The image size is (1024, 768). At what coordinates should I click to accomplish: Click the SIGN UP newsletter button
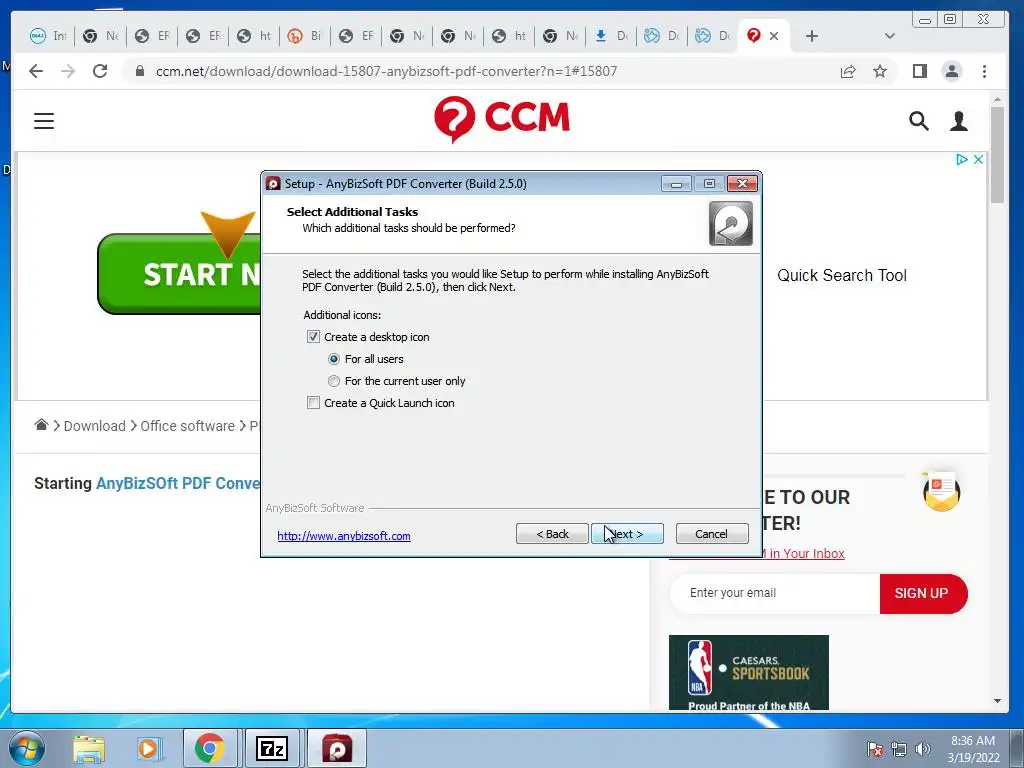(x=923, y=594)
